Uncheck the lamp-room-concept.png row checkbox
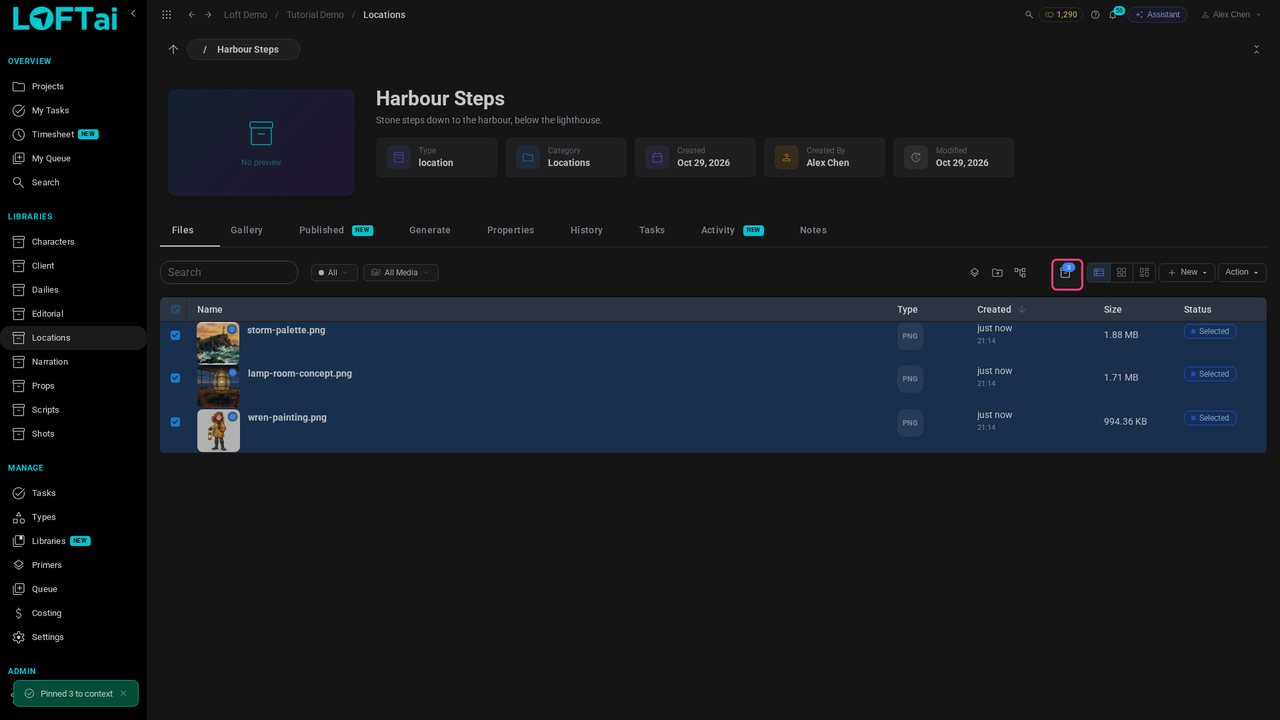 pos(175,378)
